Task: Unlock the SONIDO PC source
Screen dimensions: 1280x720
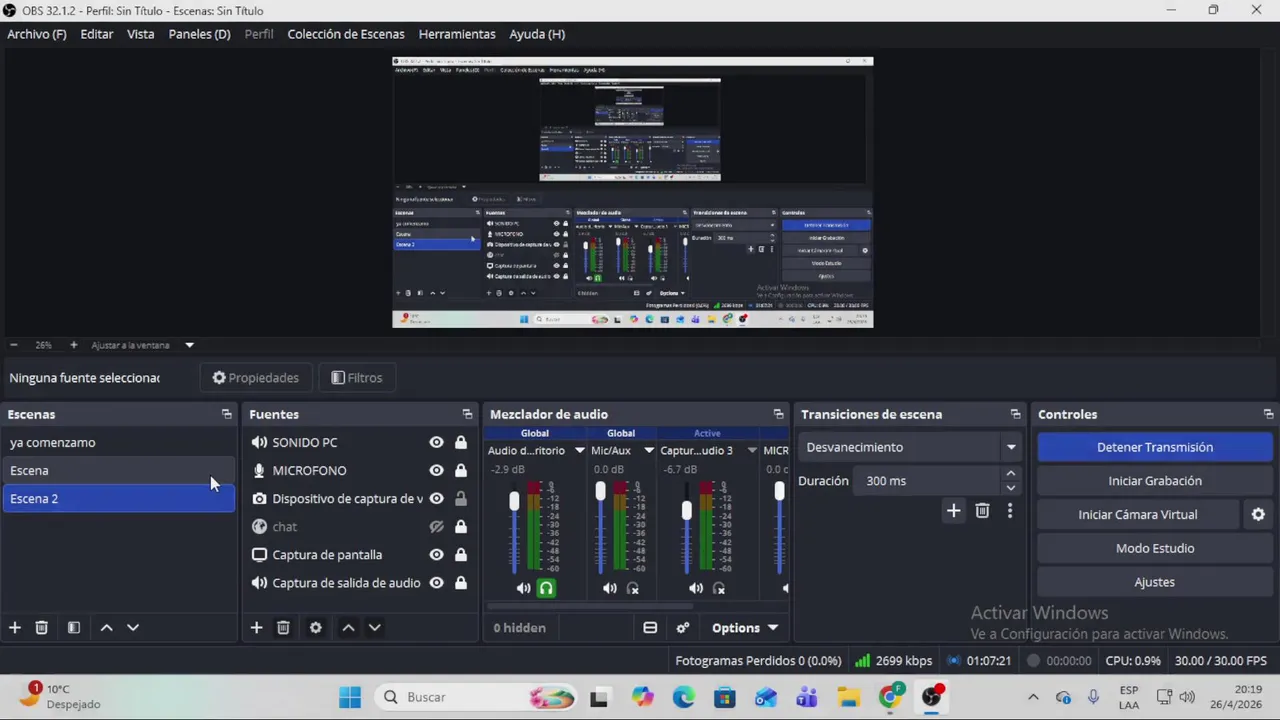Action: tap(461, 442)
